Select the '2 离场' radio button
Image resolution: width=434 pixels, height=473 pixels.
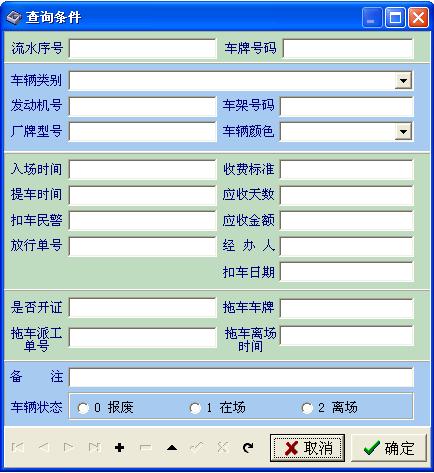click(x=307, y=408)
